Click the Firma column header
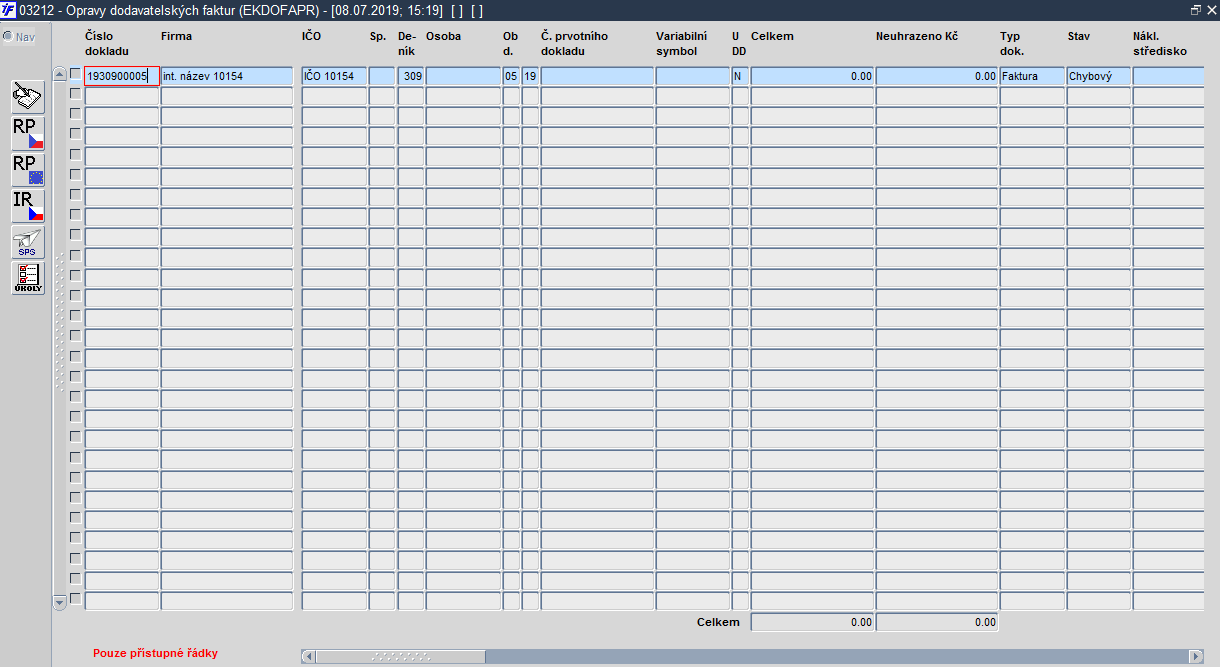The image size is (1220, 667). 176,36
